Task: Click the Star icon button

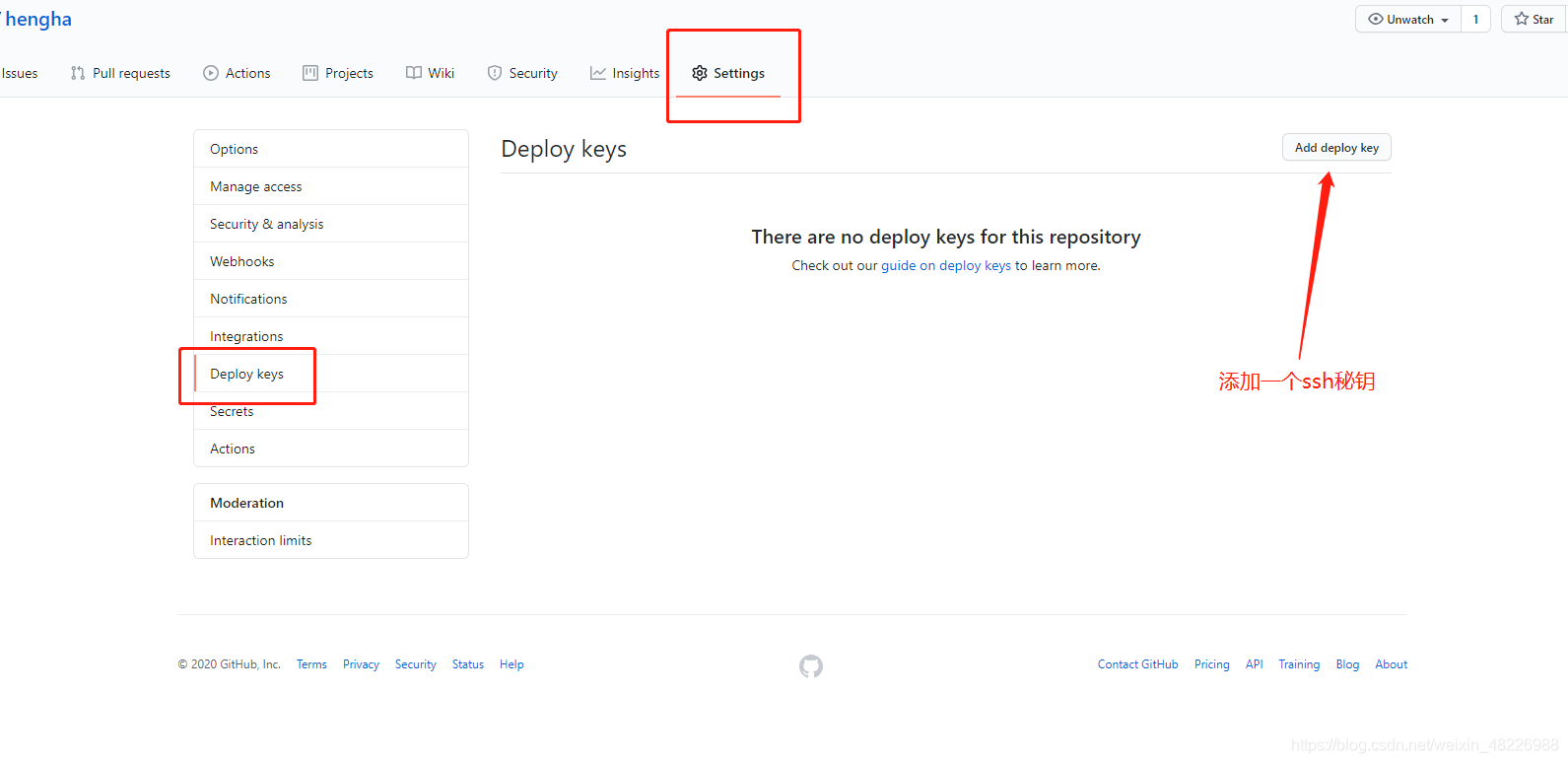Action: click(1534, 19)
